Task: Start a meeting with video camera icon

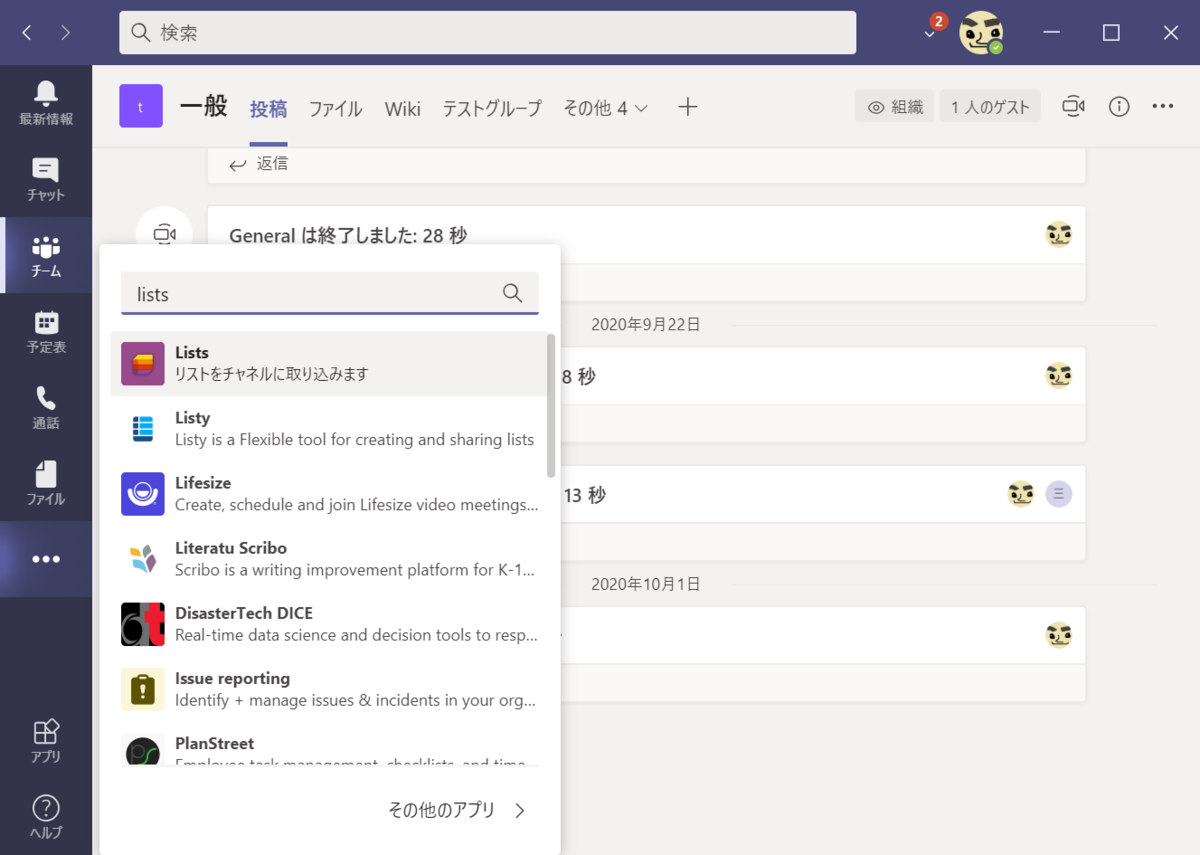Action: click(x=1073, y=107)
